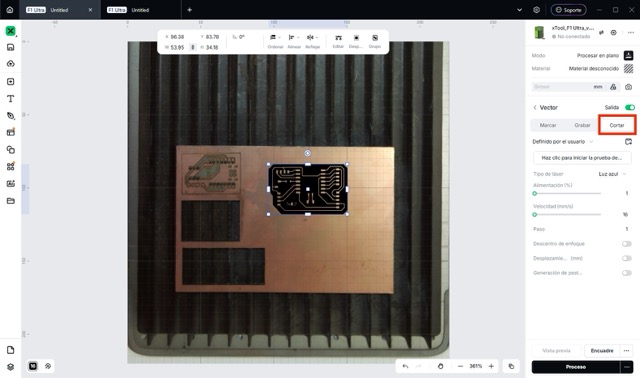Click the save parameters icon beside Definido
The width and height of the screenshot is (640, 378).
pyautogui.click(x=628, y=142)
